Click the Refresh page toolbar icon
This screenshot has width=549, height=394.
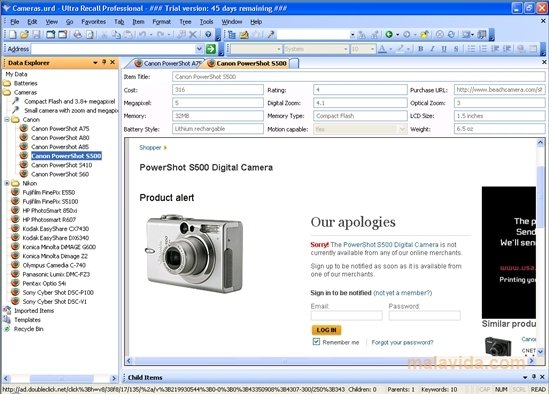pos(451,34)
